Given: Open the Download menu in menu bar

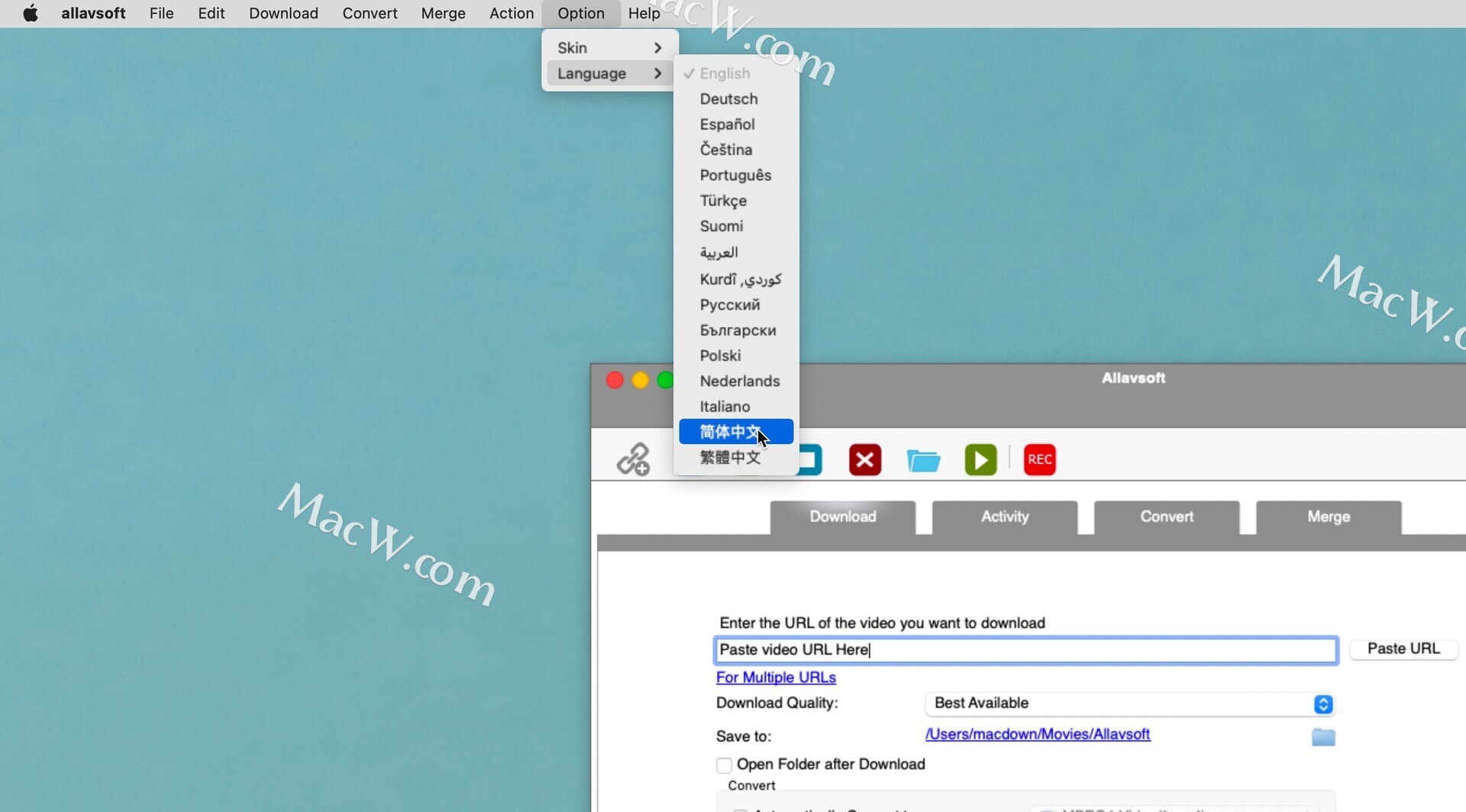Looking at the screenshot, I should (283, 13).
